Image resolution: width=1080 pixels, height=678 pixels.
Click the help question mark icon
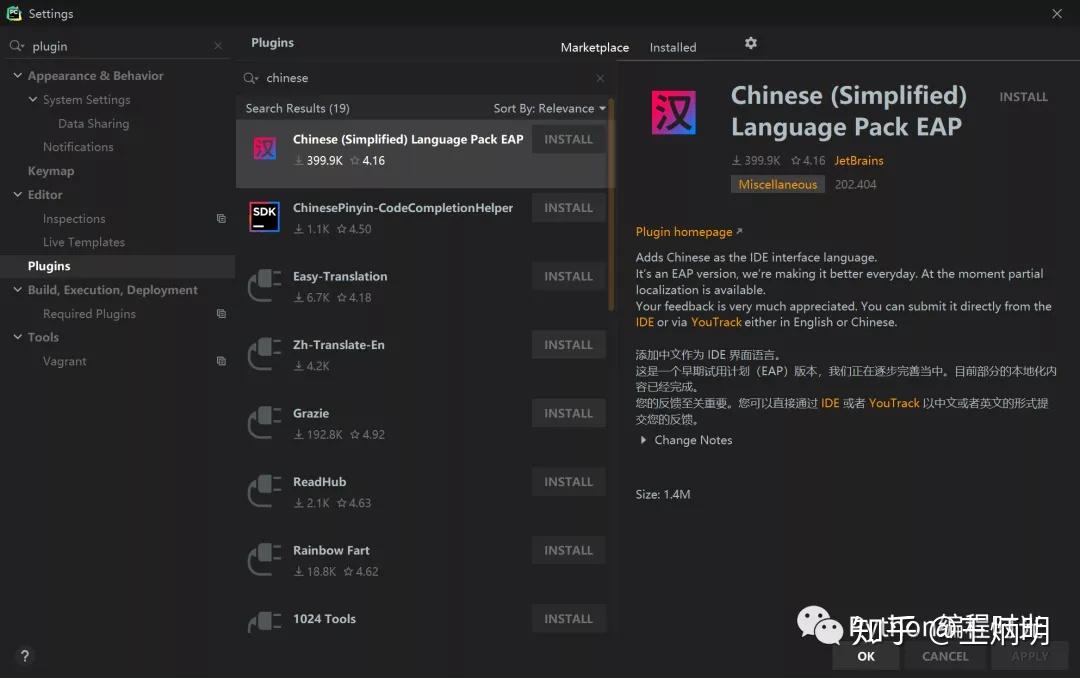pyautogui.click(x=24, y=656)
